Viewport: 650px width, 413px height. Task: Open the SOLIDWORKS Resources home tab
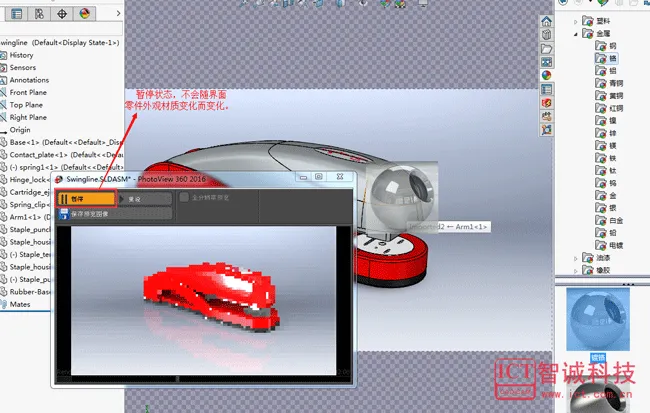(546, 21)
